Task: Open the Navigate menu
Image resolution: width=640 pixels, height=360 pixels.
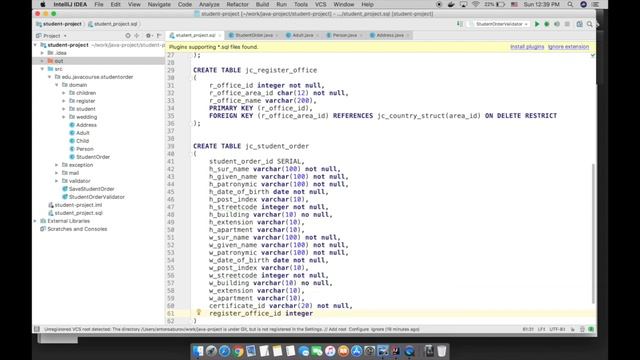Action: point(159,4)
